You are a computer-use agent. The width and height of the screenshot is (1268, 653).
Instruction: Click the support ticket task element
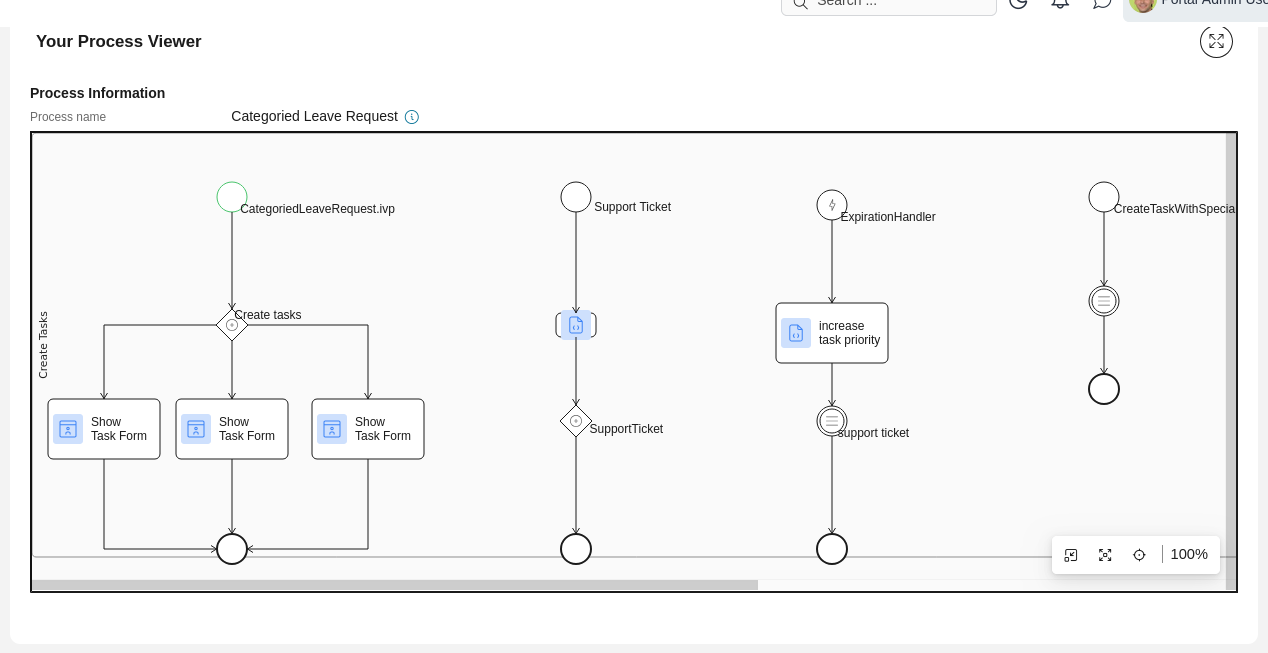(x=832, y=421)
